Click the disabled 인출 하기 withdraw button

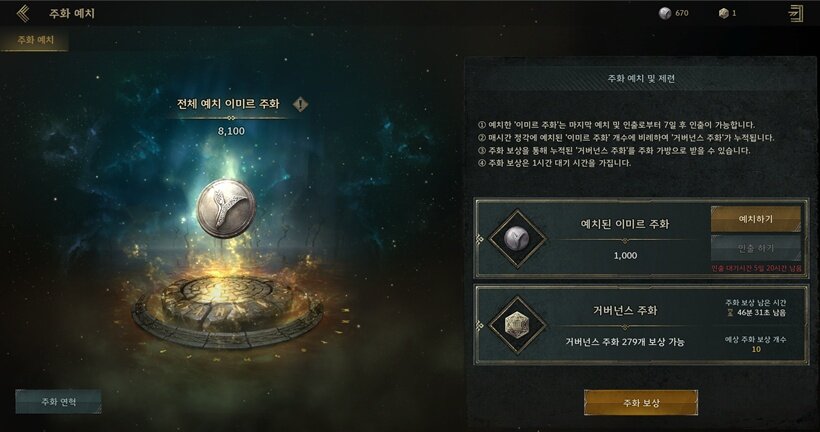(755, 248)
